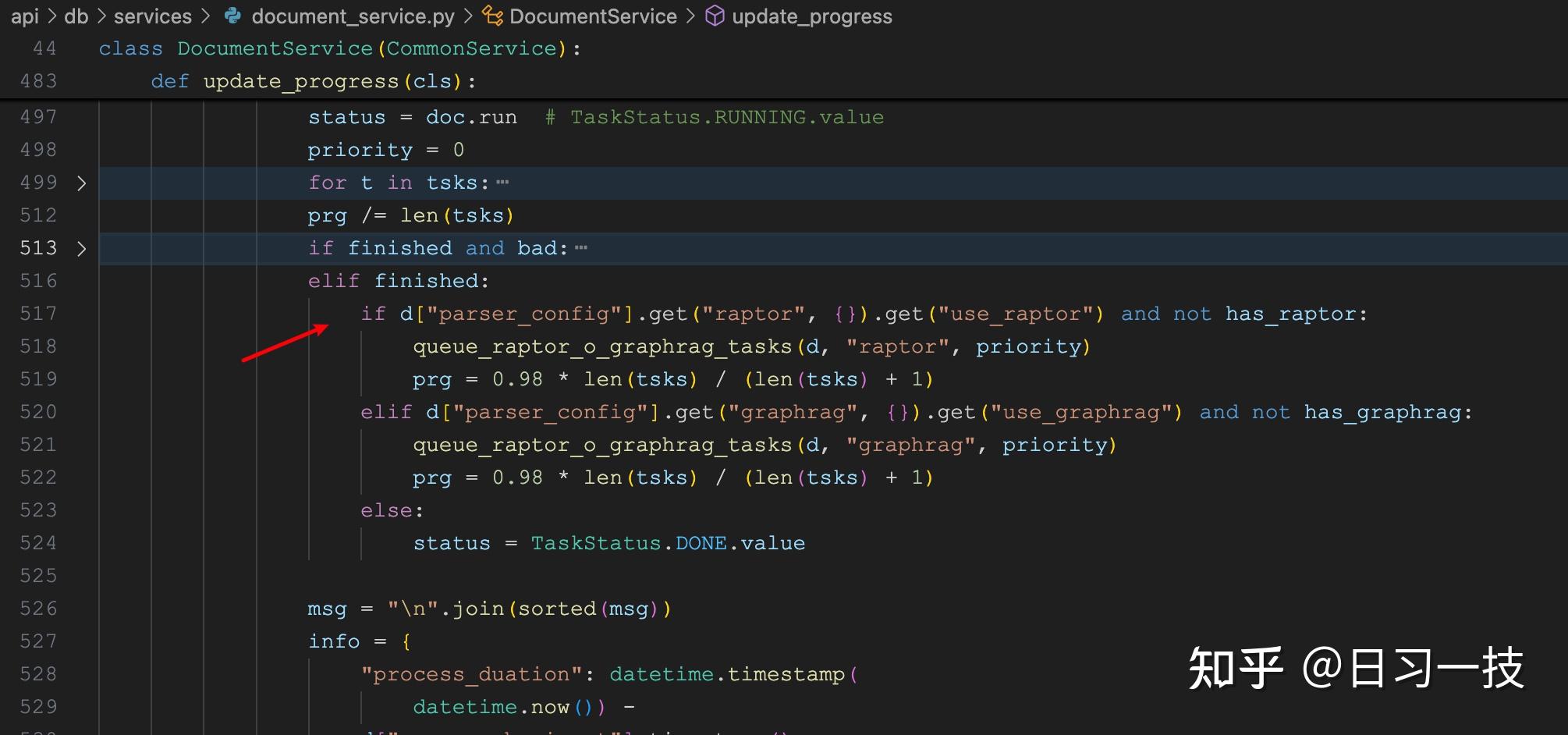Image resolution: width=1568 pixels, height=735 pixels.
Task: Click the DocumentService class symbol icon
Action: 492,16
